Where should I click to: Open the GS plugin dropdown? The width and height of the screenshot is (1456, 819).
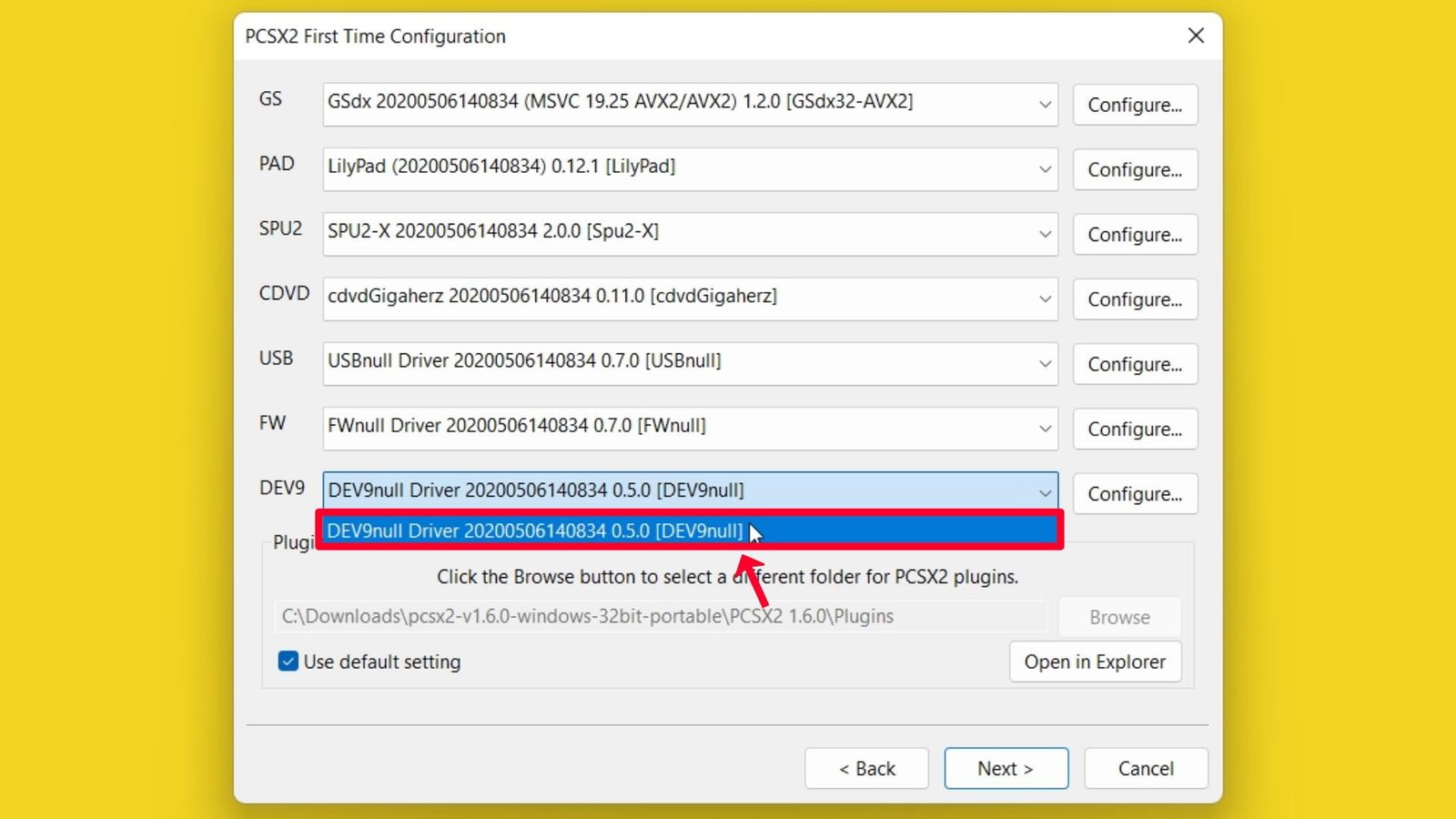click(690, 104)
